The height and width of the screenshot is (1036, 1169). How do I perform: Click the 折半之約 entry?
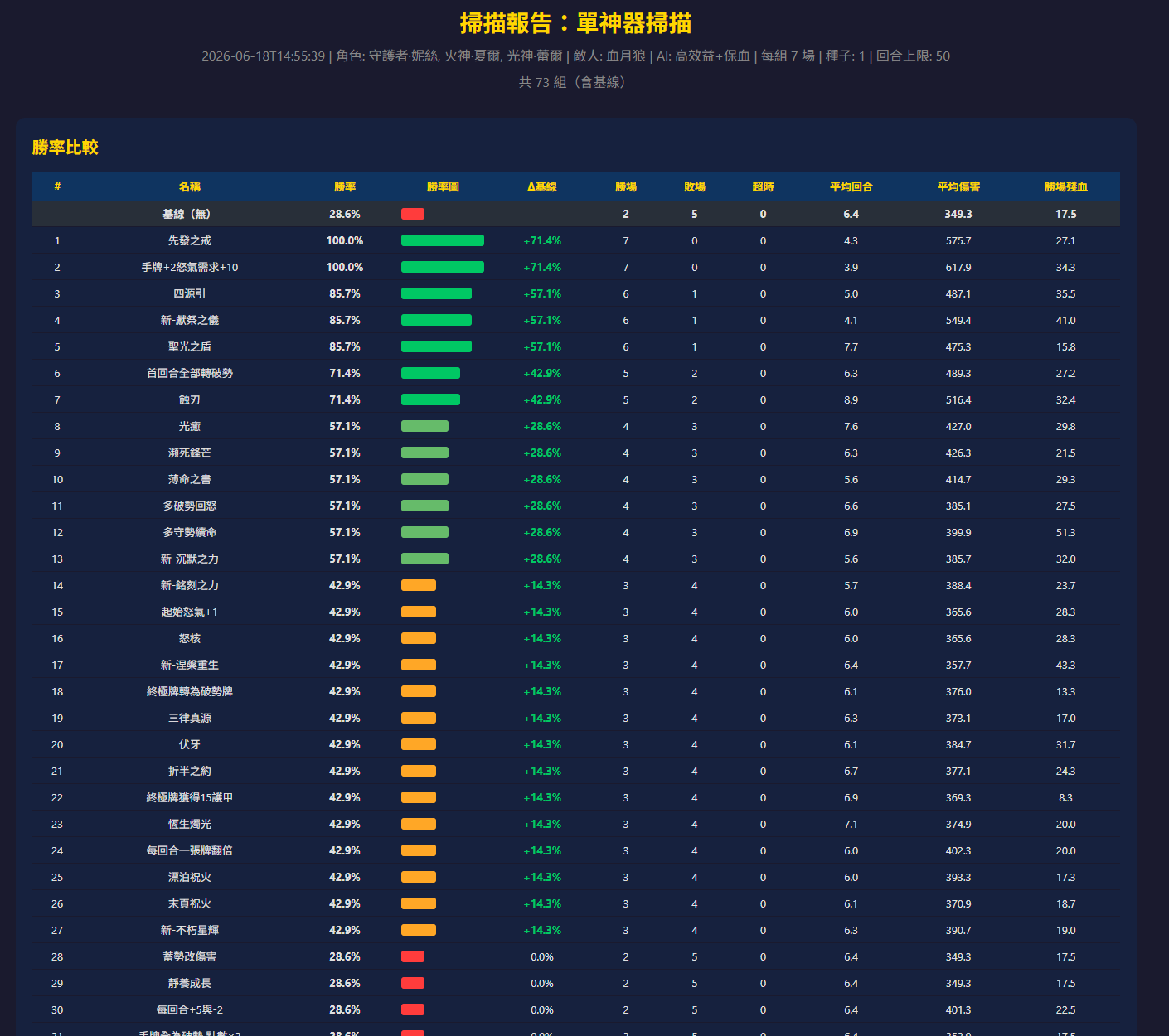pos(190,771)
